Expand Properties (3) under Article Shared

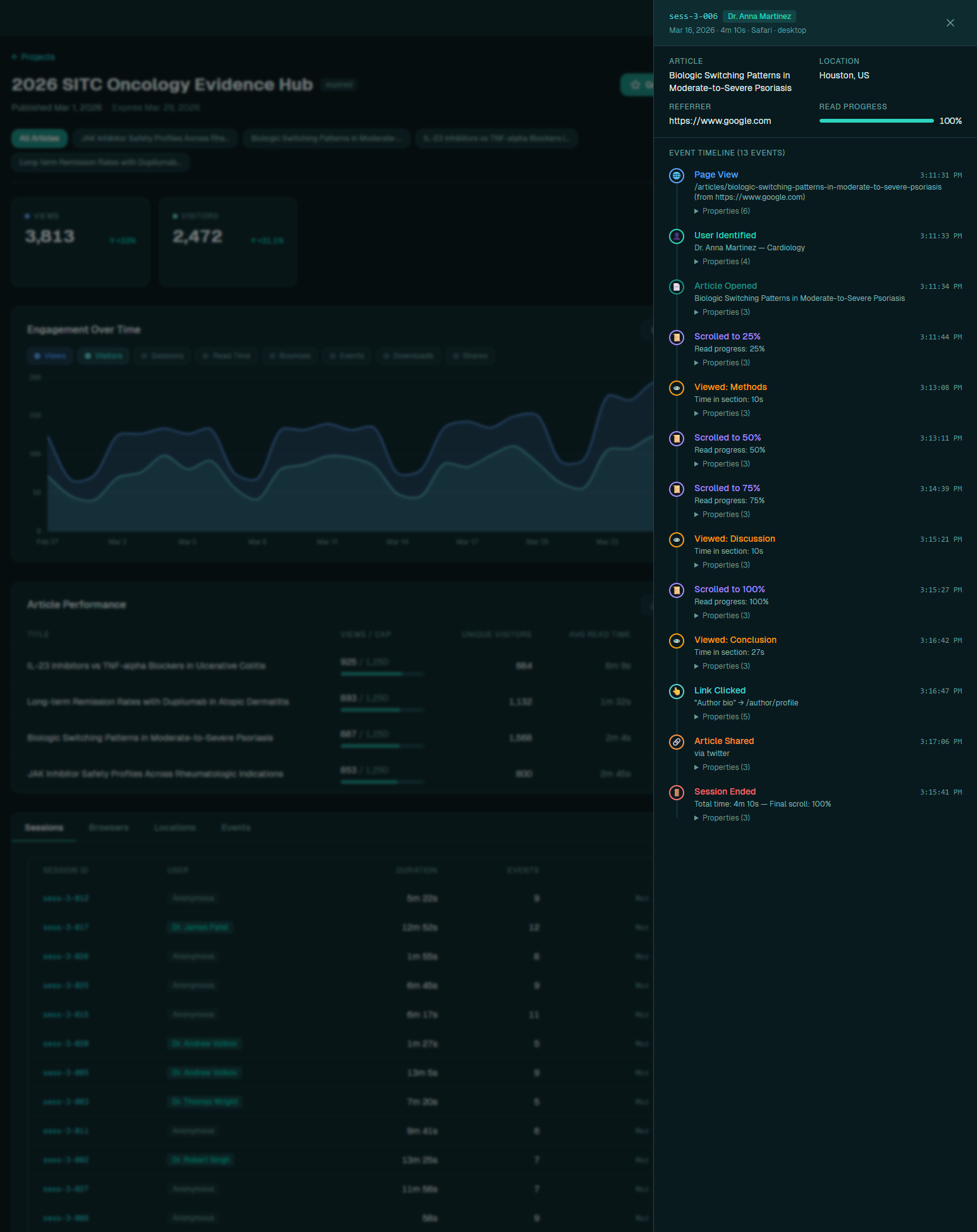725,767
